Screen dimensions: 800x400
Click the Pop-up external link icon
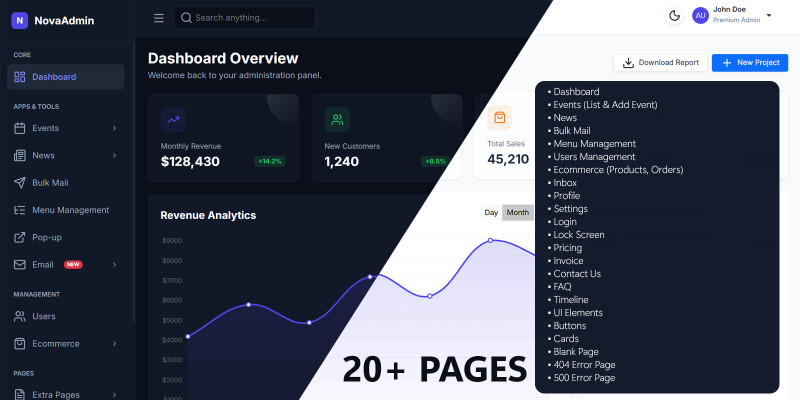(20, 237)
